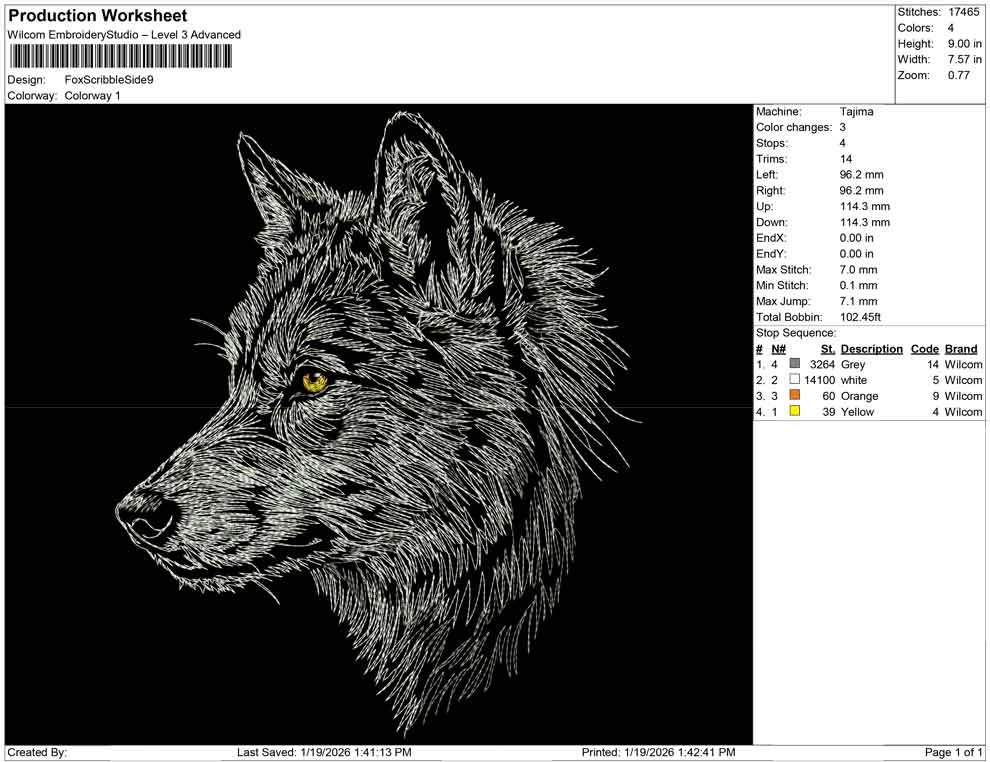Click the Production Worksheet title
Image resolution: width=990 pixels, height=762 pixels.
pos(97,16)
